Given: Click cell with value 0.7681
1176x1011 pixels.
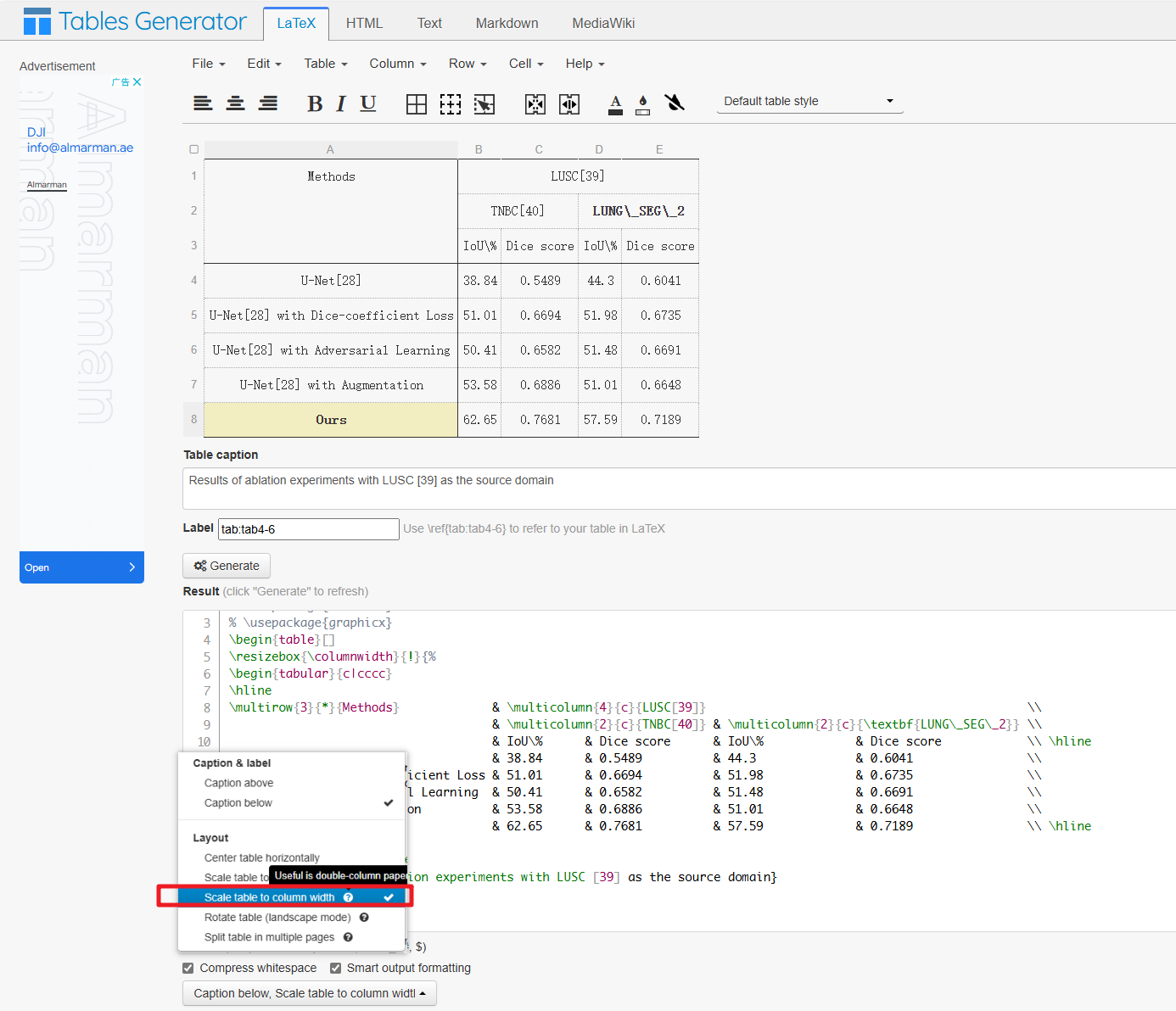Looking at the screenshot, I should [x=540, y=420].
